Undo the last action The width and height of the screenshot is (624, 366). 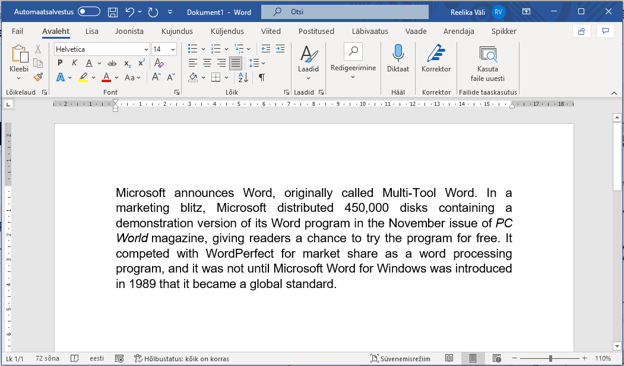click(130, 12)
